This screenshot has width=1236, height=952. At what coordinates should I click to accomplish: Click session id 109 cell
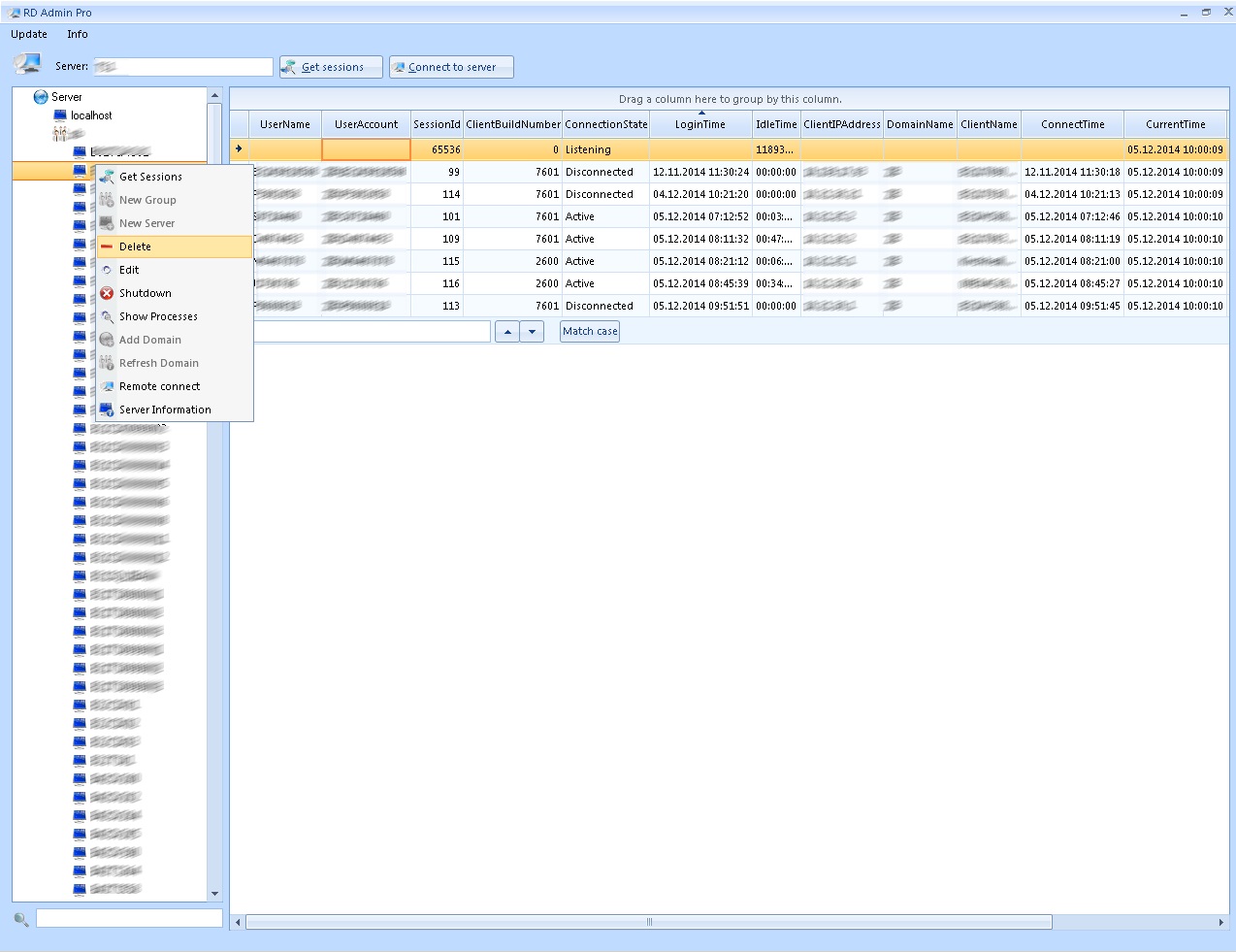pyautogui.click(x=437, y=239)
